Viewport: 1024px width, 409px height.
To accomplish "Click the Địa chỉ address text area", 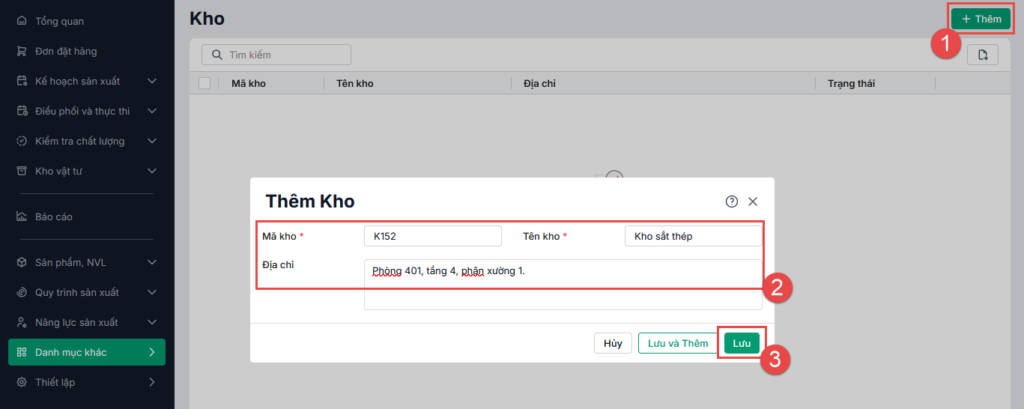I will click(x=562, y=285).
